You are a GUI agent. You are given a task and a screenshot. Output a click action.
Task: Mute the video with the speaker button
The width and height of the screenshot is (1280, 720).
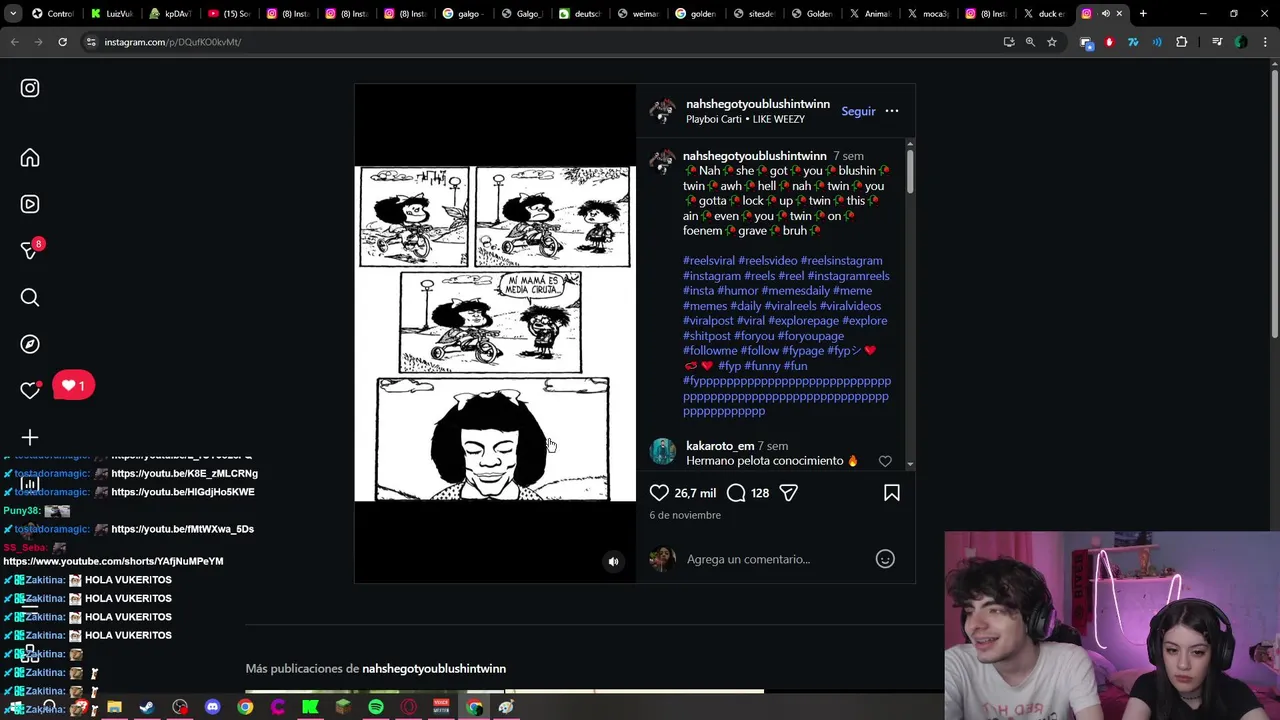click(614, 562)
